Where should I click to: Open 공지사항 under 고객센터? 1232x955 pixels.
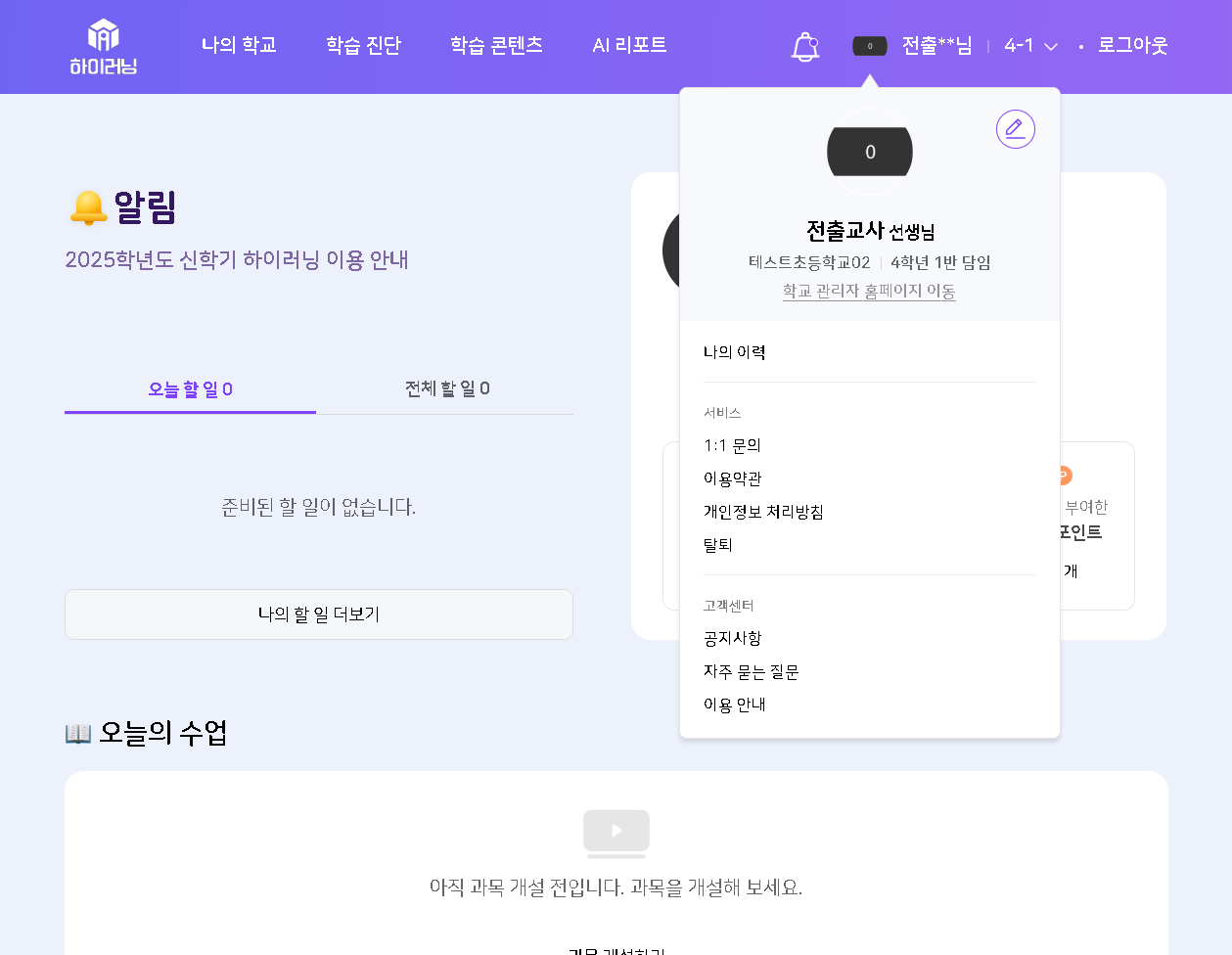coord(732,638)
